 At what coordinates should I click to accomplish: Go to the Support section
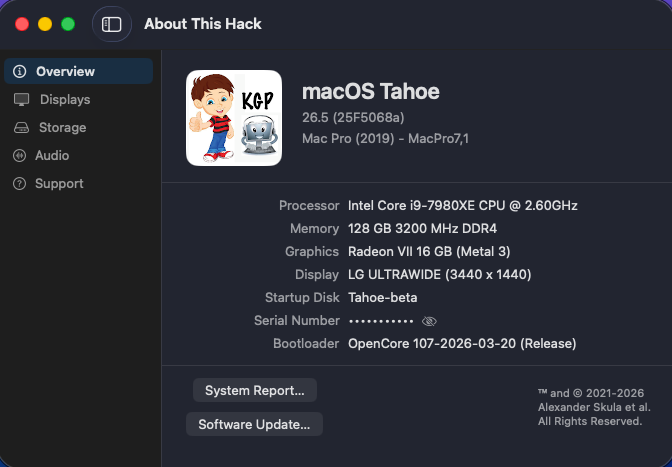point(78,183)
